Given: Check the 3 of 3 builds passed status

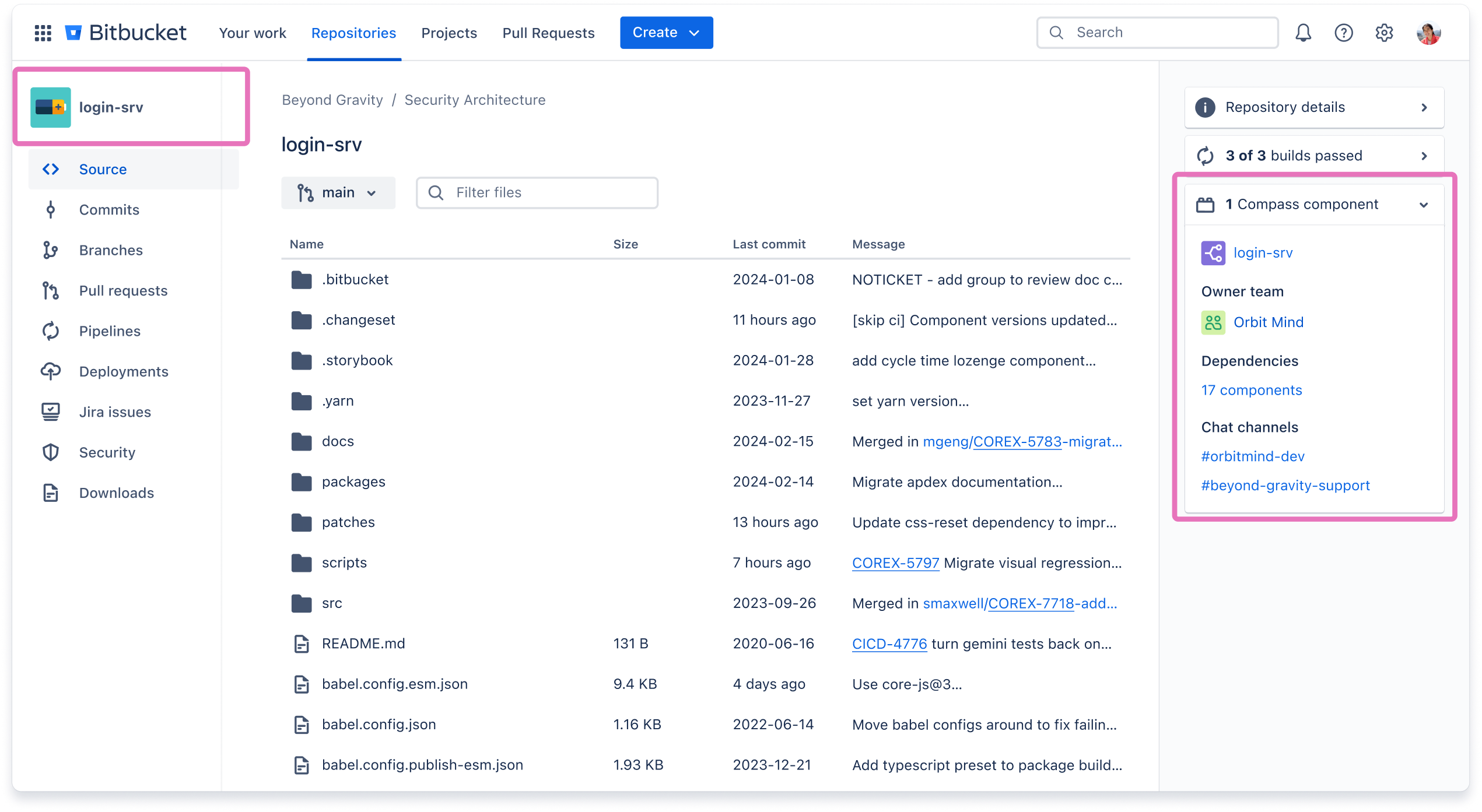Looking at the screenshot, I should pos(1294,155).
